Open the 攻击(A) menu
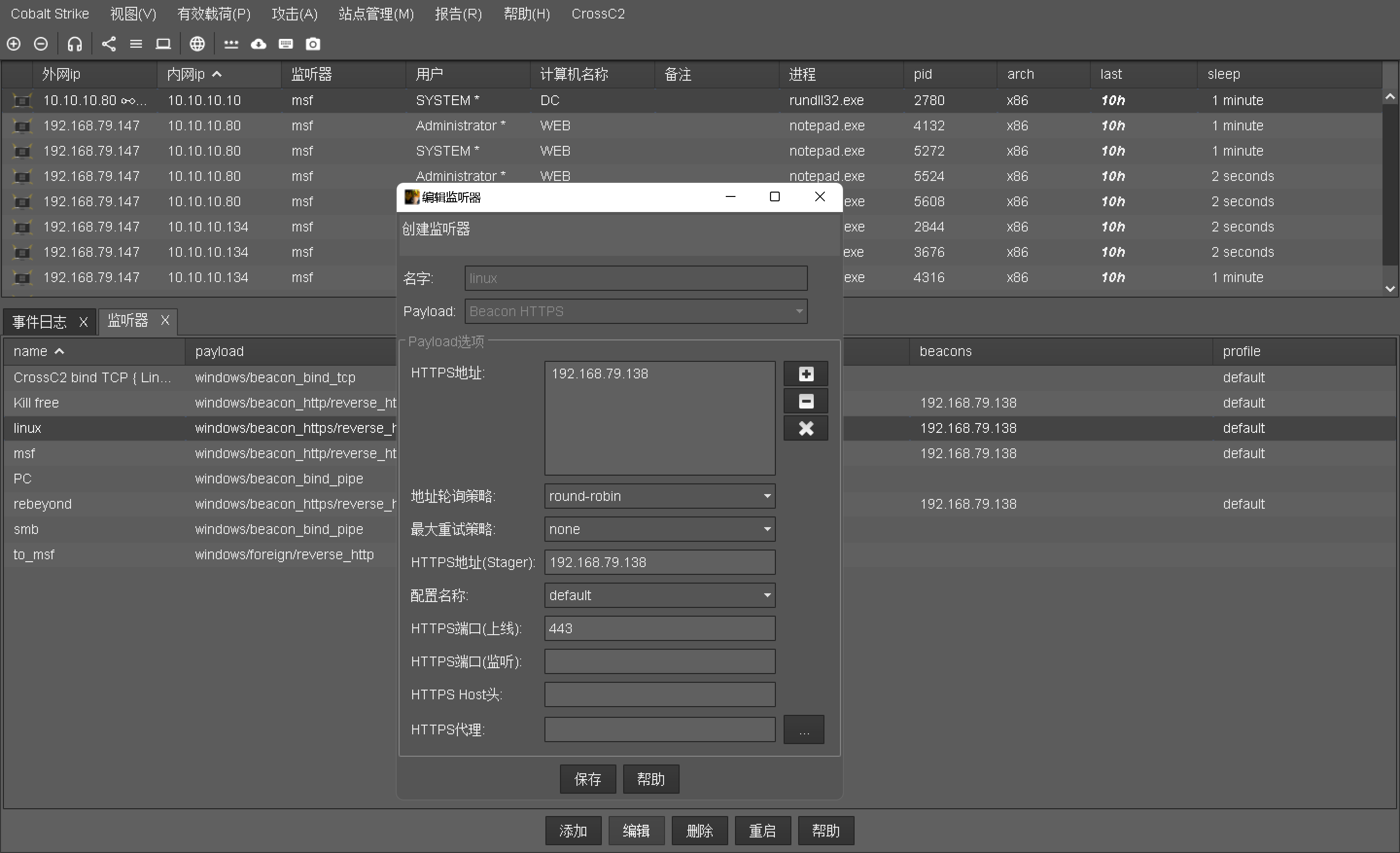This screenshot has height=853, width=1400. coord(294,14)
